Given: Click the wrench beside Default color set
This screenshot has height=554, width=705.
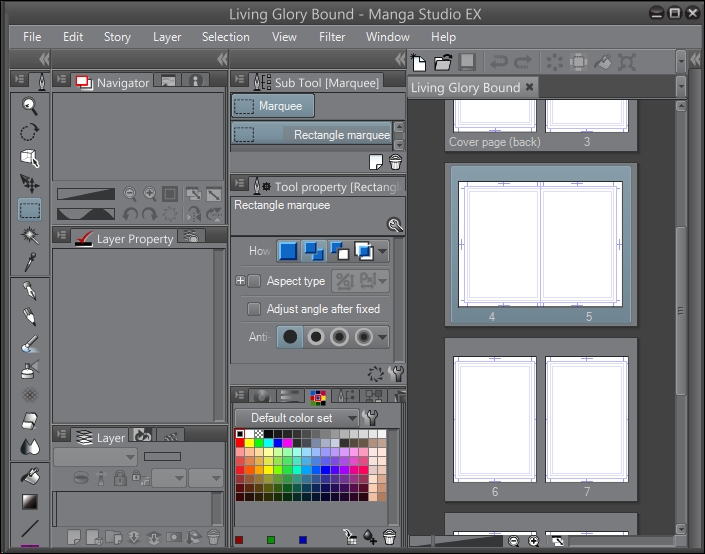Looking at the screenshot, I should pos(370,418).
